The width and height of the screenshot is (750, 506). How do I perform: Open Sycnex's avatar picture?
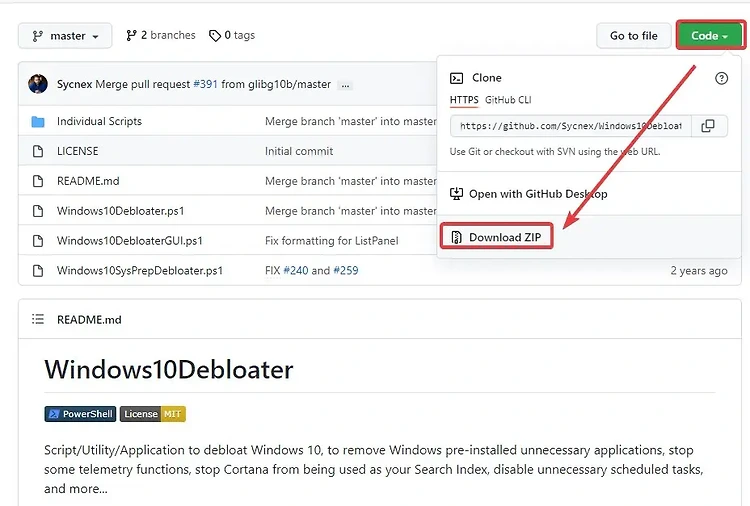[x=38, y=84]
